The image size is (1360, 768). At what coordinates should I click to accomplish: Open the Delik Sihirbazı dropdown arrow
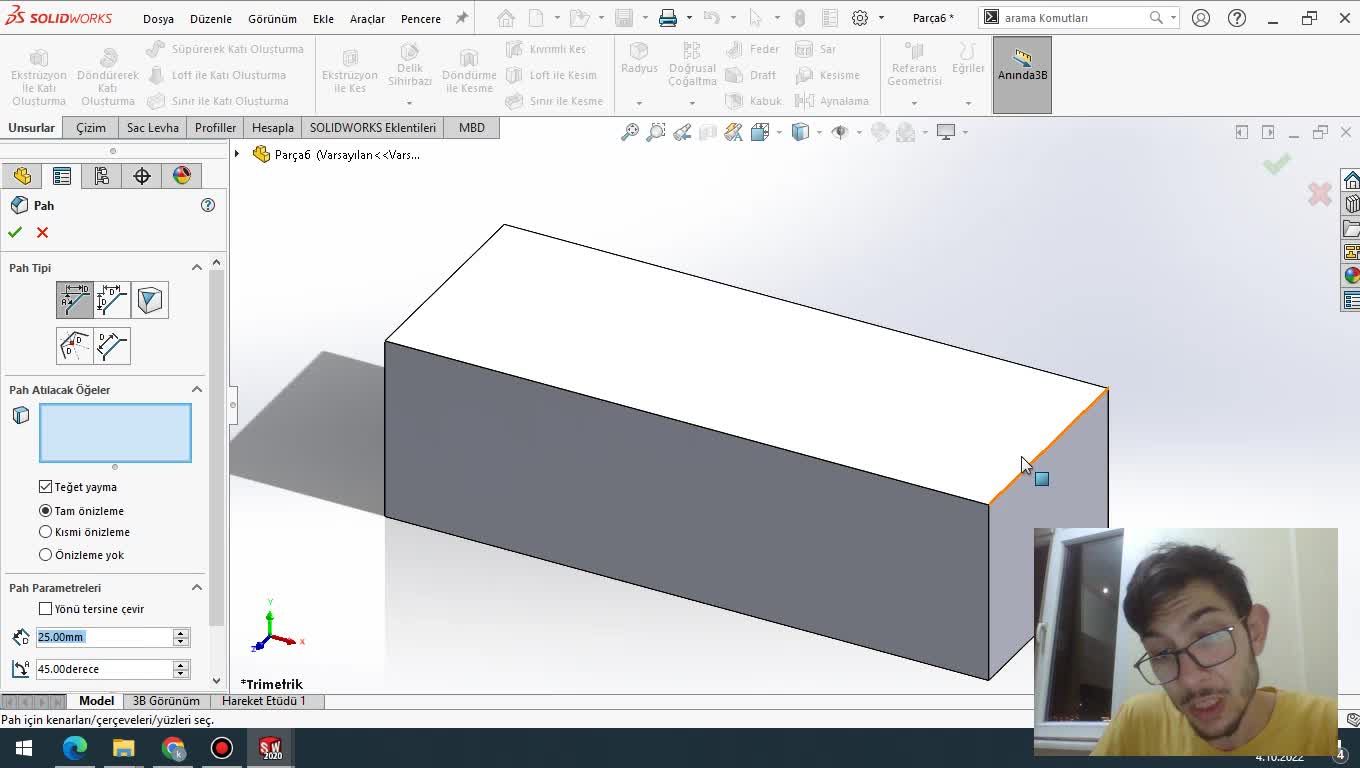pos(409,103)
